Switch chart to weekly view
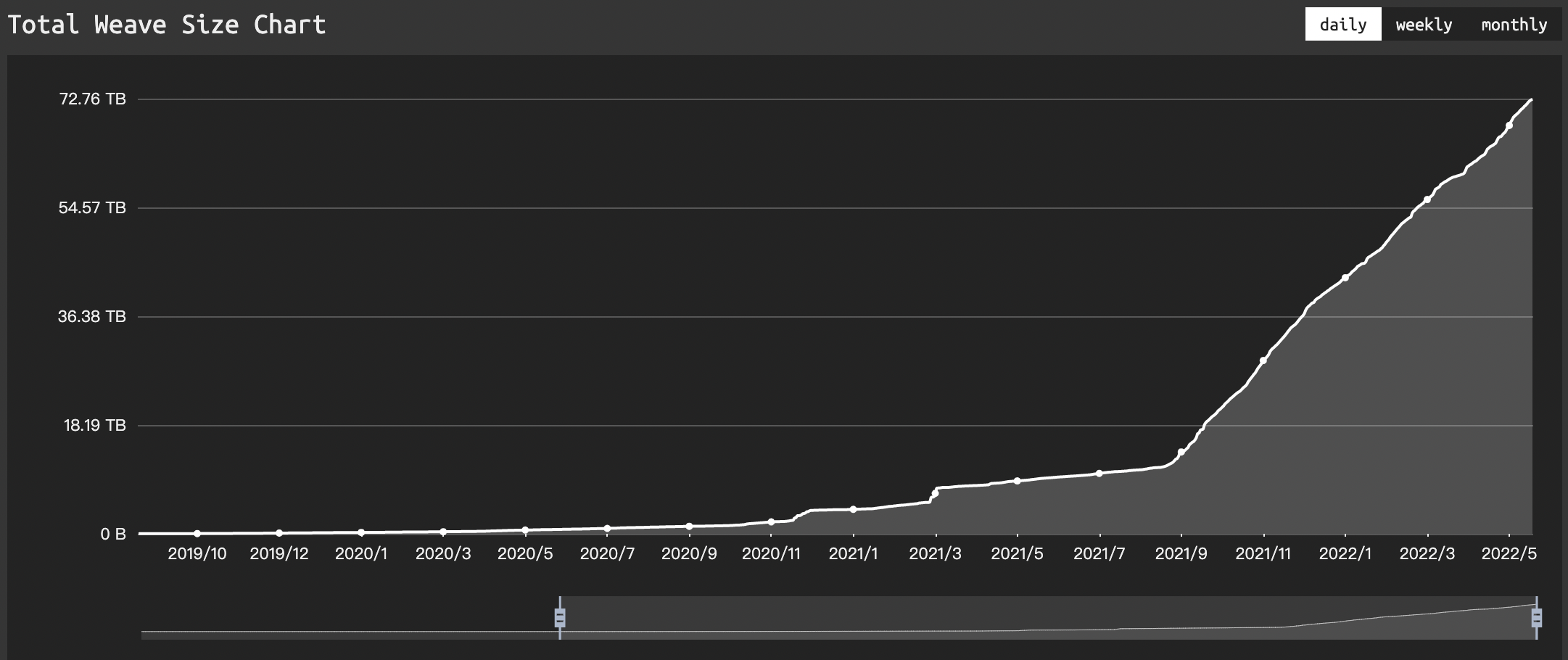 [x=1424, y=25]
